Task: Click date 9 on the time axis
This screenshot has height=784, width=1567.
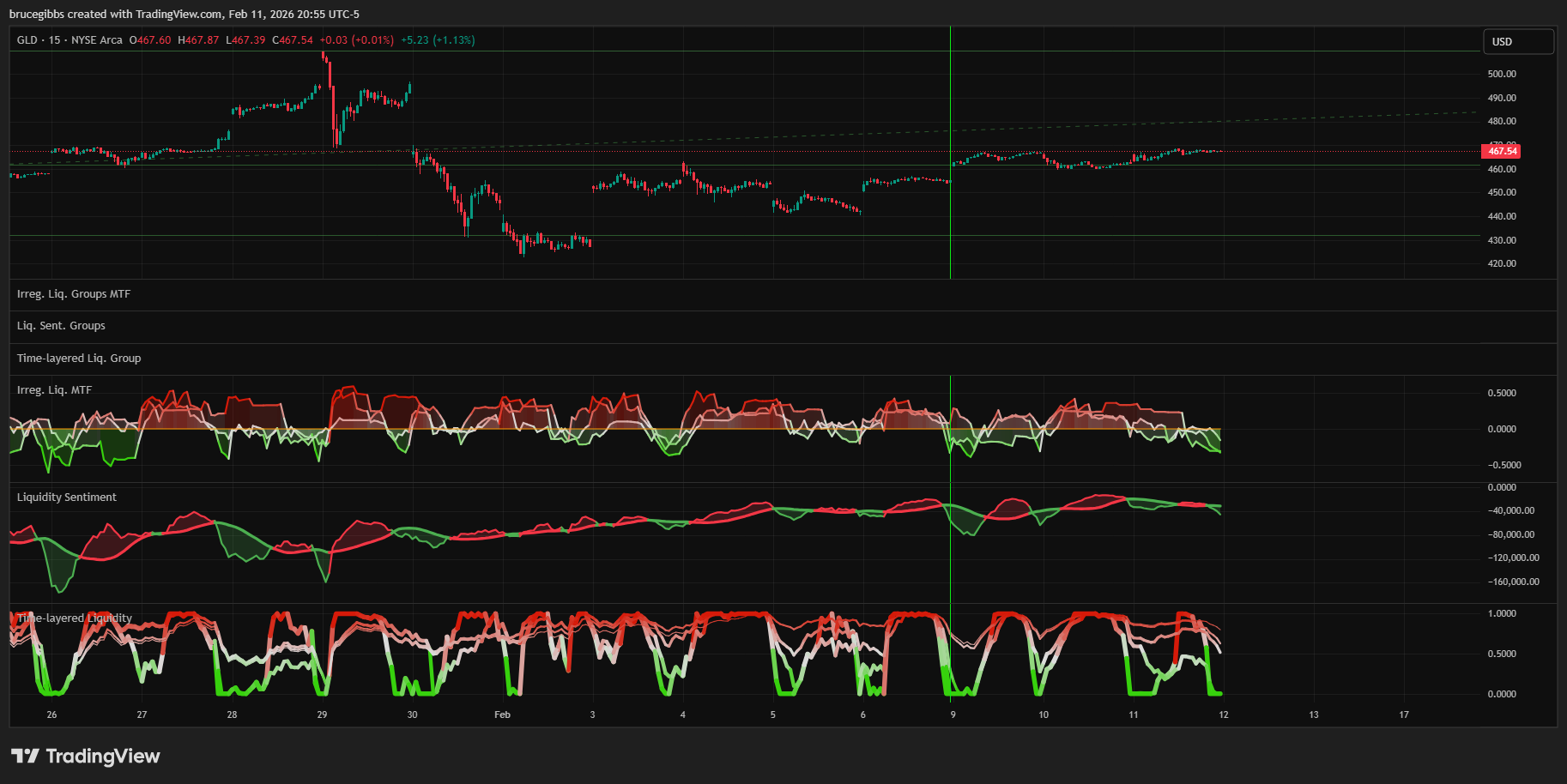Action: point(953,715)
